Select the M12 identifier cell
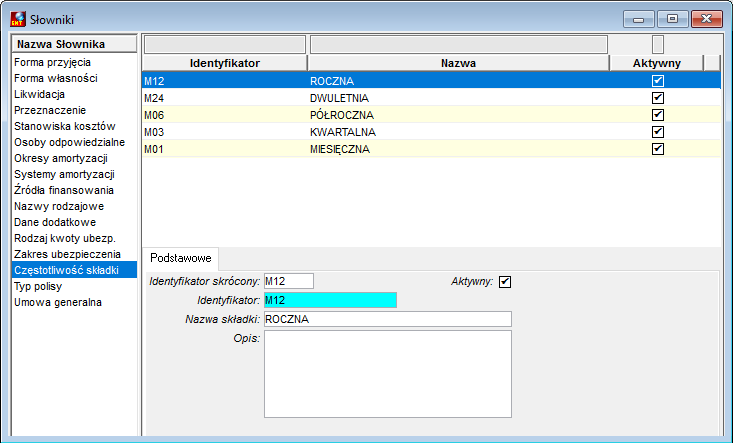The height and width of the screenshot is (443, 733). (225, 81)
